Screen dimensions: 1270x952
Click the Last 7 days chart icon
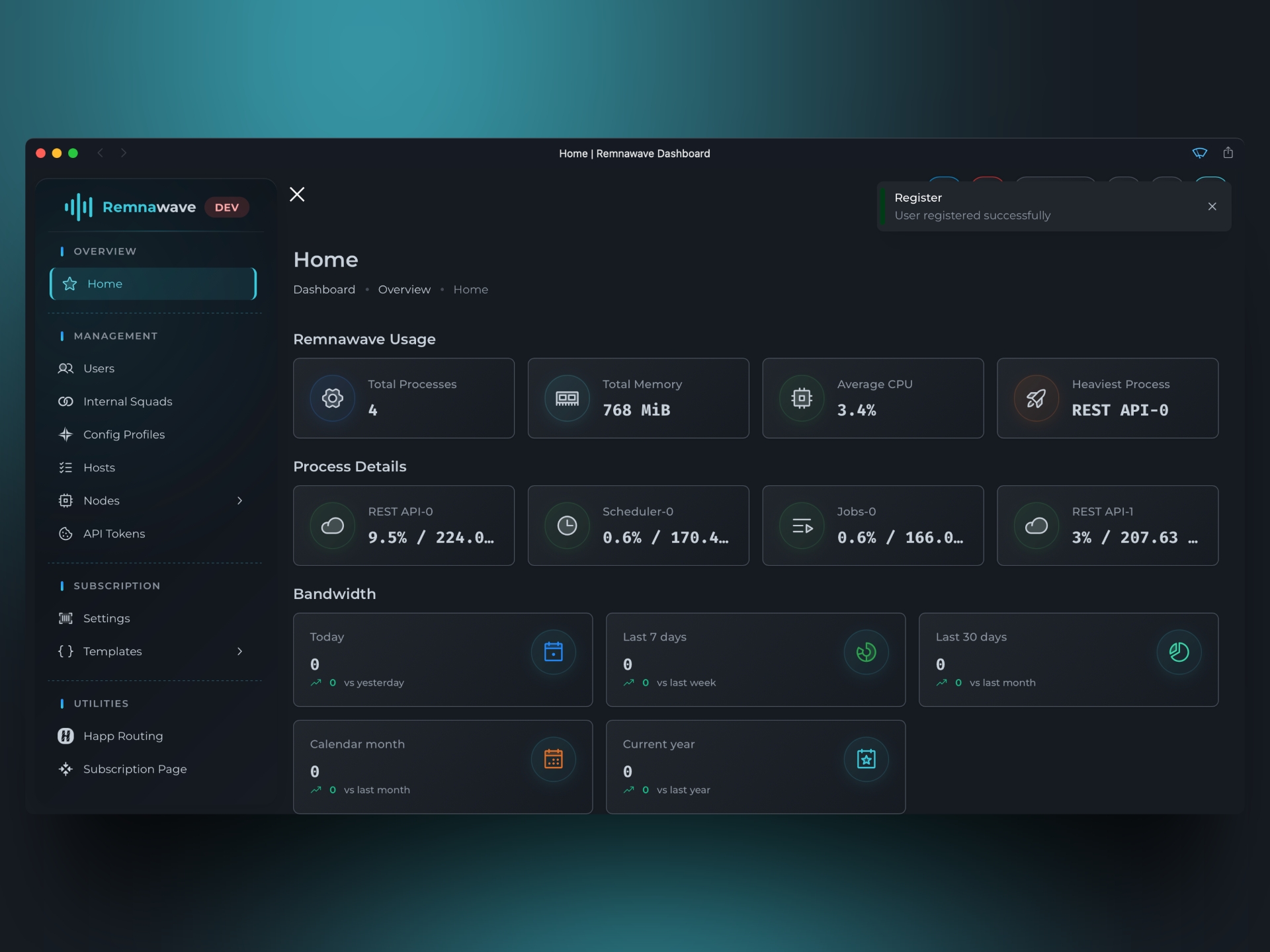tap(866, 652)
